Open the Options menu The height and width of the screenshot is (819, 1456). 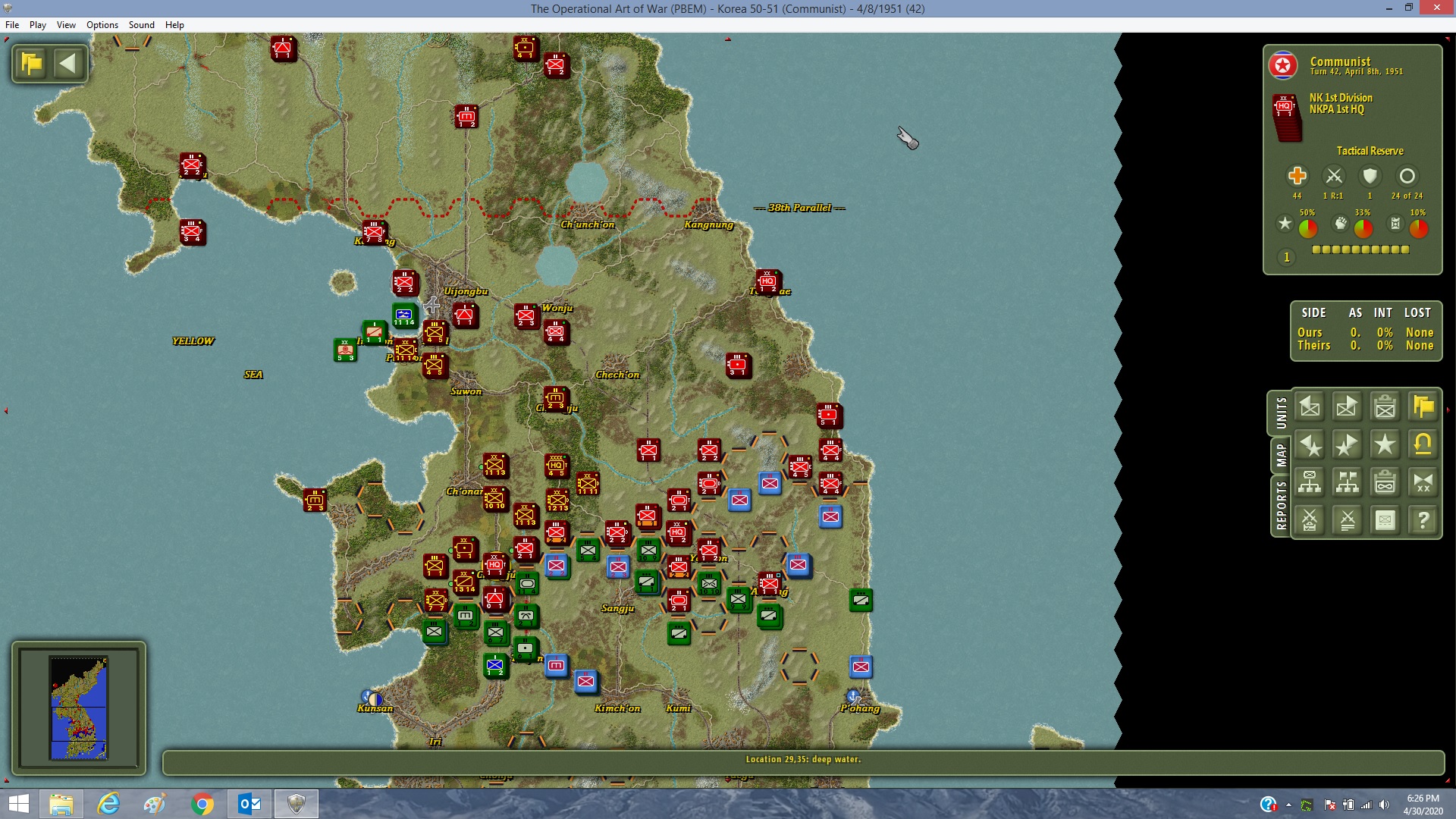point(102,25)
